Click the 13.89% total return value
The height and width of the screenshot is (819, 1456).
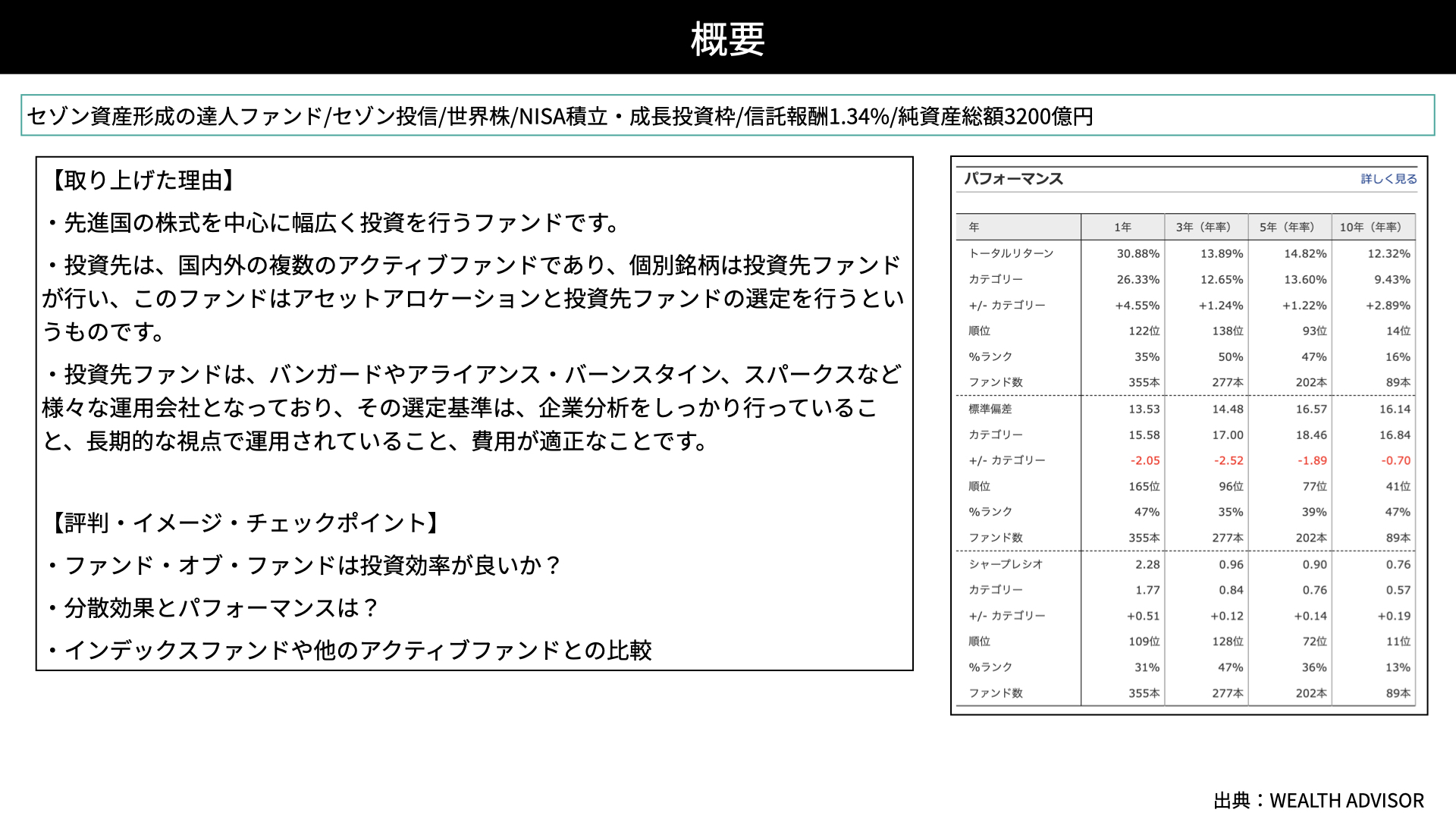click(1222, 253)
